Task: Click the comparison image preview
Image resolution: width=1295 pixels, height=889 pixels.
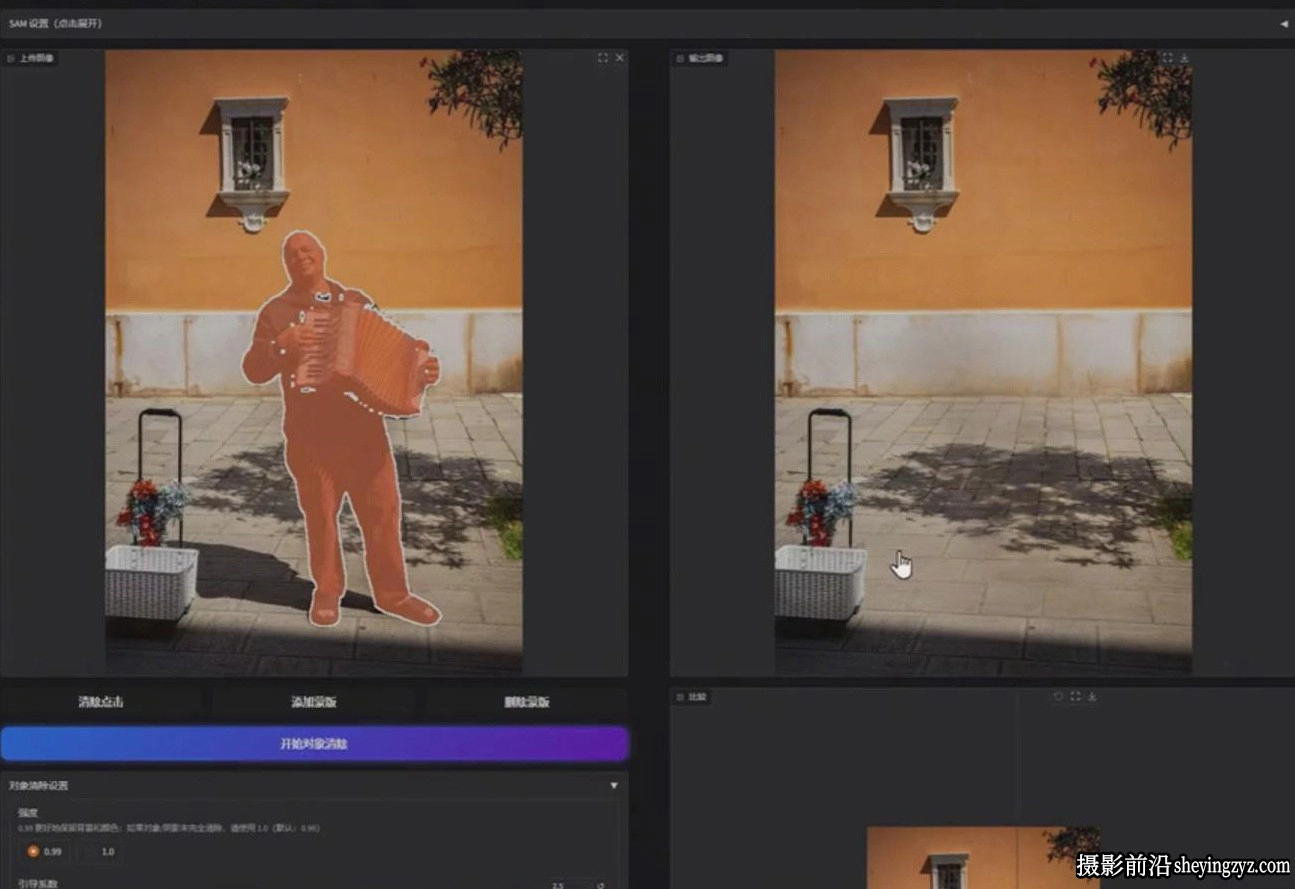Action: pos(983,857)
